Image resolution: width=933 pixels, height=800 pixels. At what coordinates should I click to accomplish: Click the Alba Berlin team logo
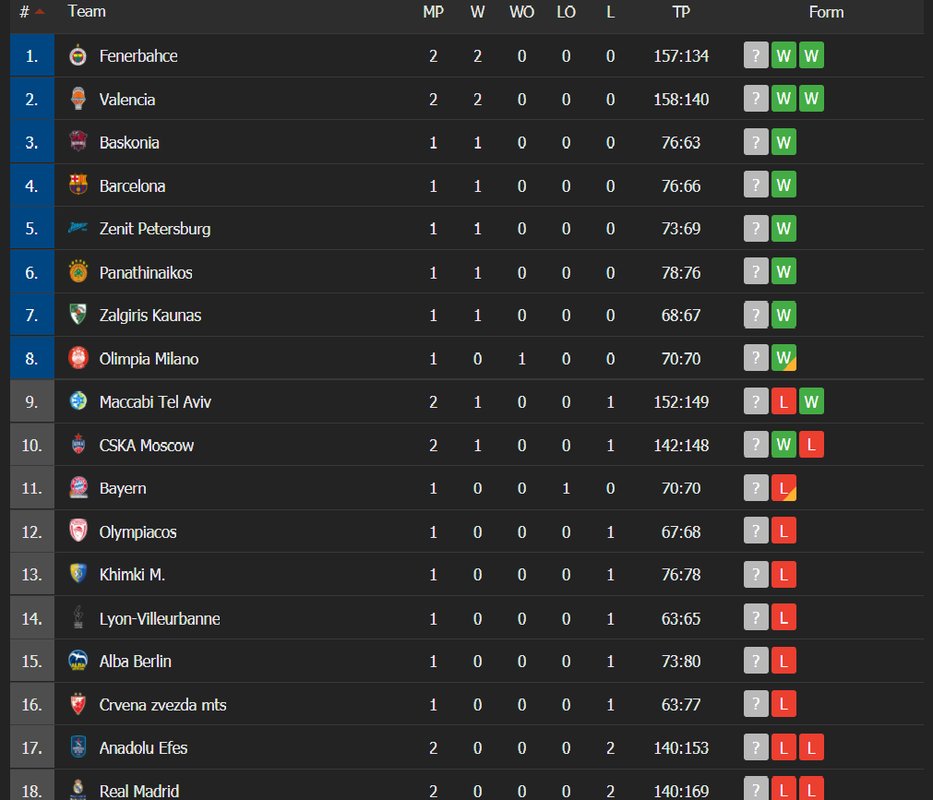pos(78,661)
